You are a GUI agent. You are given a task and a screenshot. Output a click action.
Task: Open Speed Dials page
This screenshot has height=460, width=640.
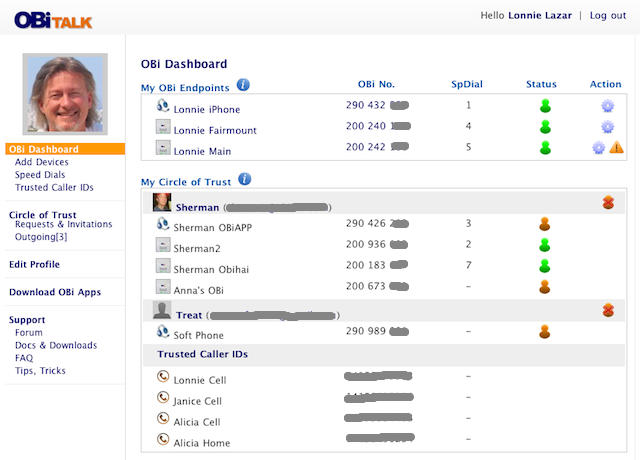pyautogui.click(x=40, y=175)
